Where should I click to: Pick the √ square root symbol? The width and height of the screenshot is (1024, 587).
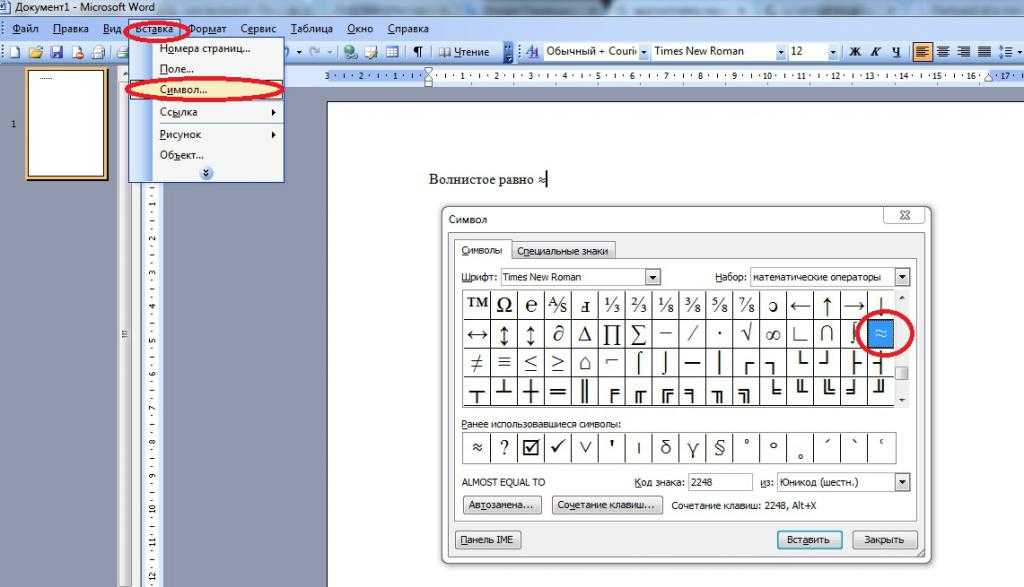[x=746, y=334]
